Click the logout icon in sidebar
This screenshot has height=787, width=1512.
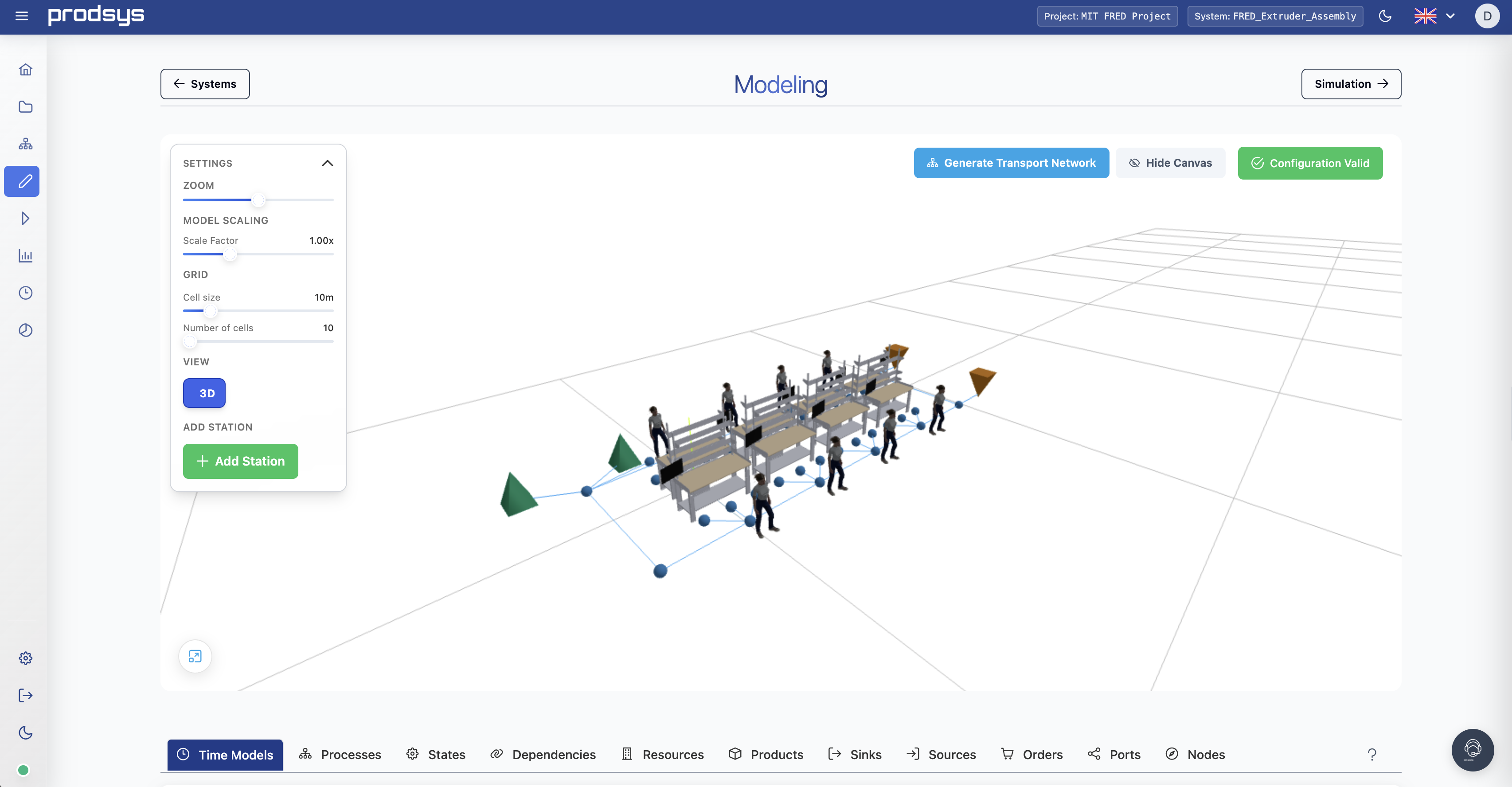click(25, 695)
